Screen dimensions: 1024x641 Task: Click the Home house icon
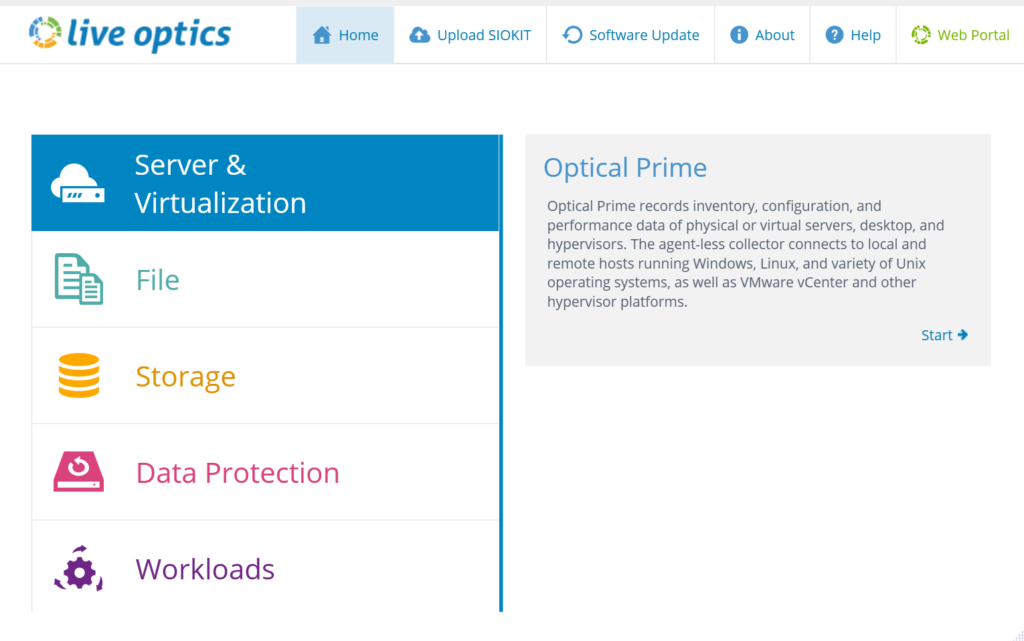(321, 35)
